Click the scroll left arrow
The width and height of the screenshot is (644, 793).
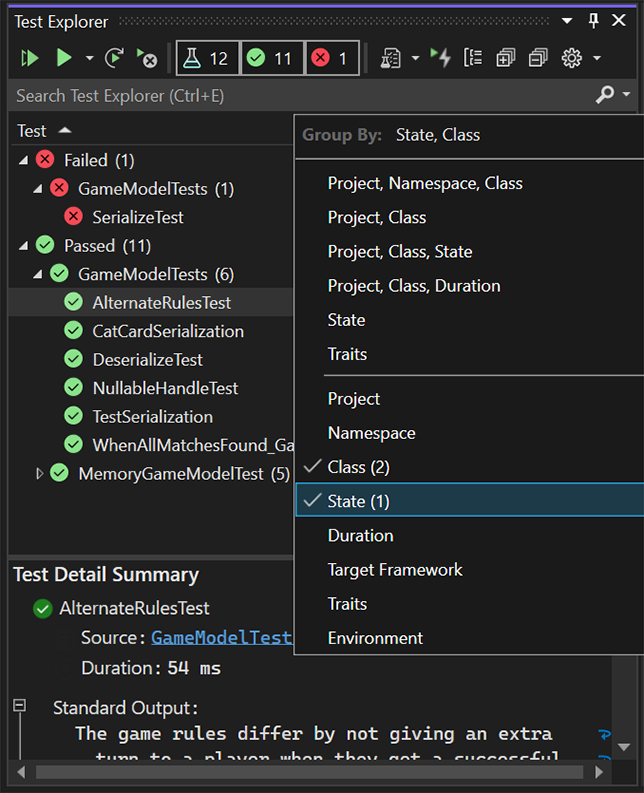coord(21,772)
